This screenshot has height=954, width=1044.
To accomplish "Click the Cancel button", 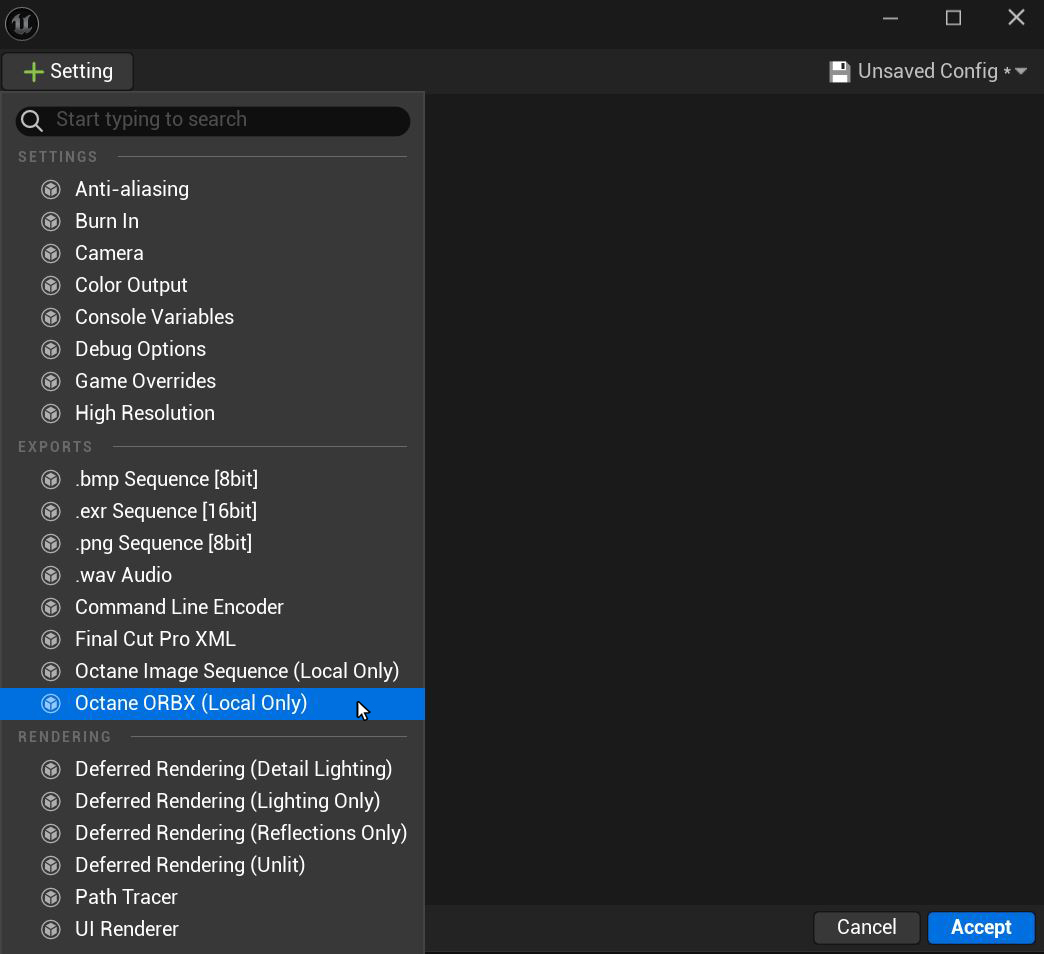I will (x=866, y=927).
